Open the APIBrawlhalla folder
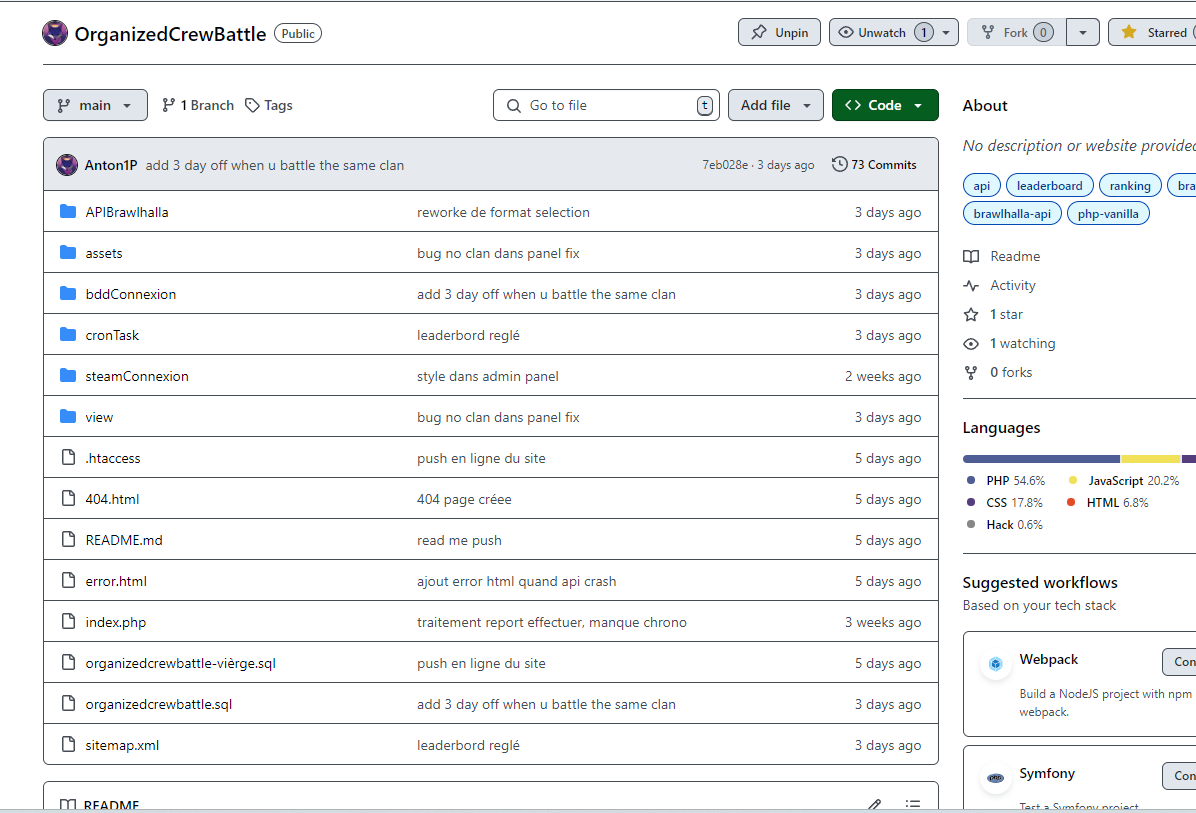Screen dimensions: 1196x813 point(127,212)
